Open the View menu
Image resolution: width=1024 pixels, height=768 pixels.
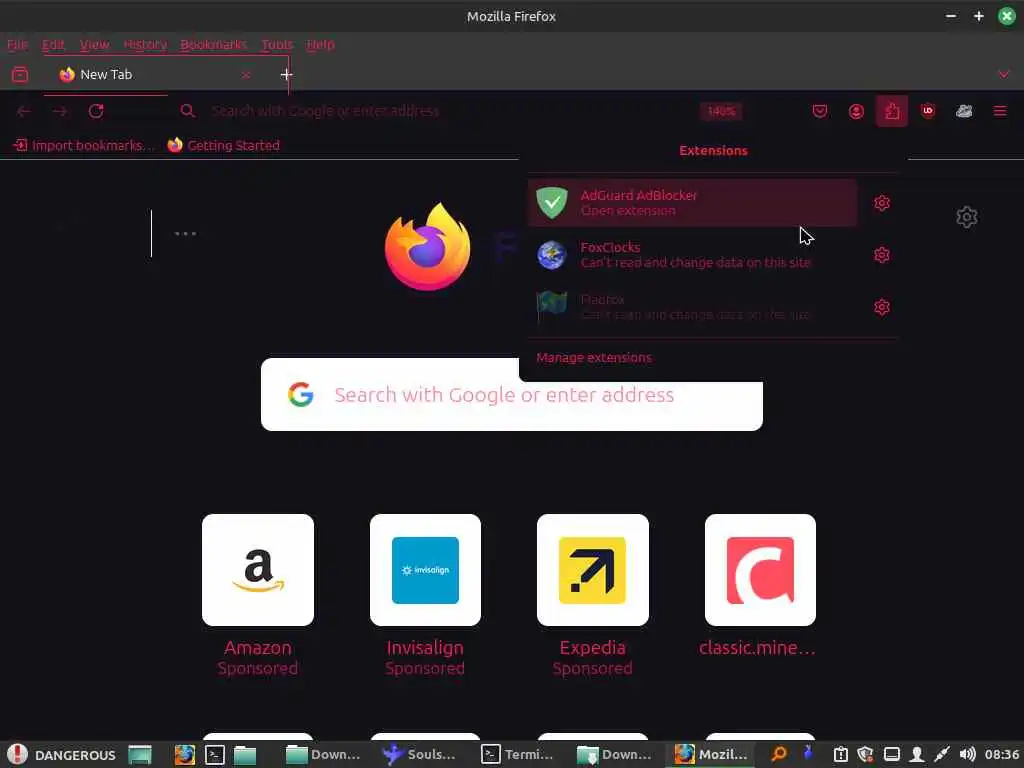click(95, 44)
